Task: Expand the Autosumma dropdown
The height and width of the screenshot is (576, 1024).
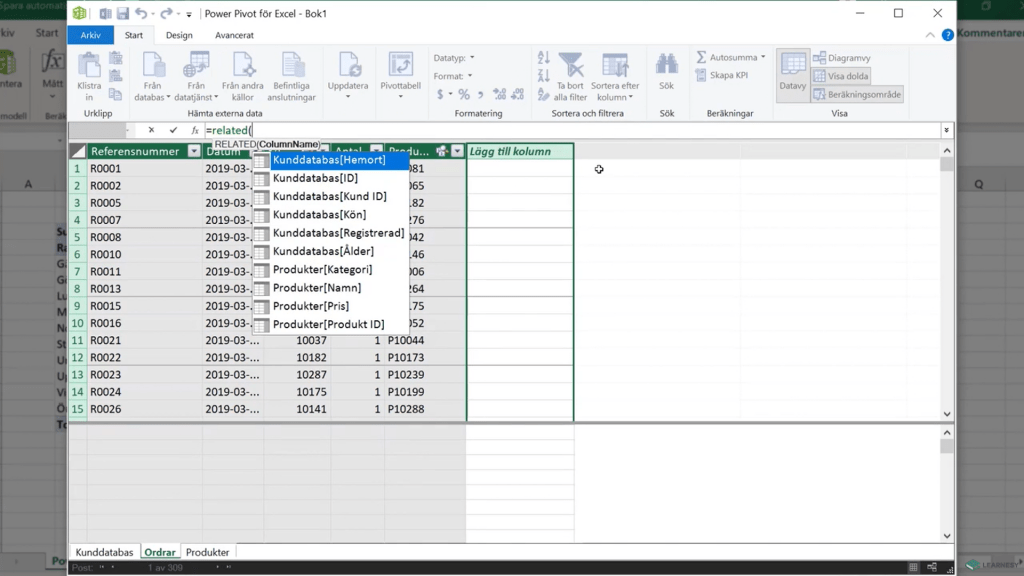Action: (763, 57)
